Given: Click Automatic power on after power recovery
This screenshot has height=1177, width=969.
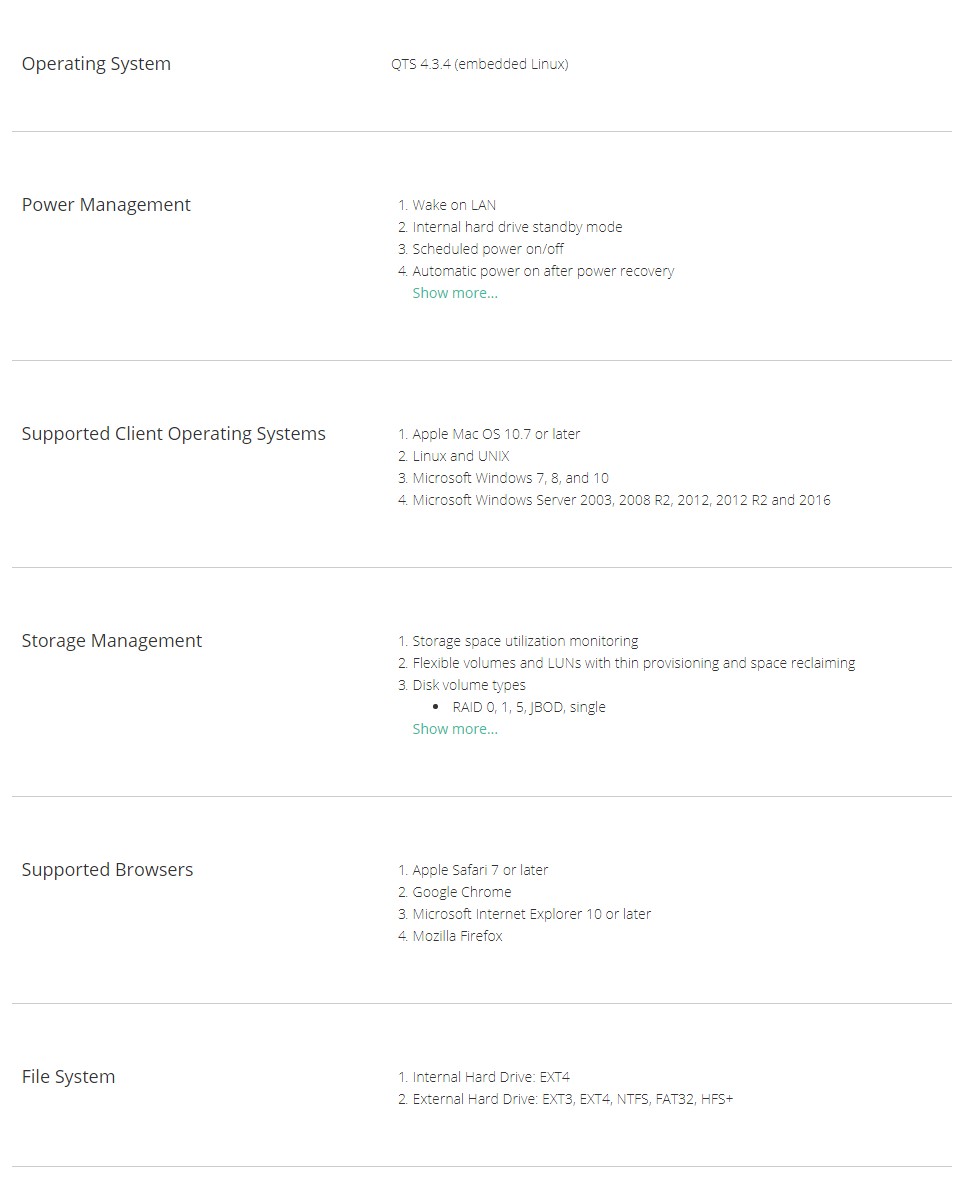Looking at the screenshot, I should 543,271.
